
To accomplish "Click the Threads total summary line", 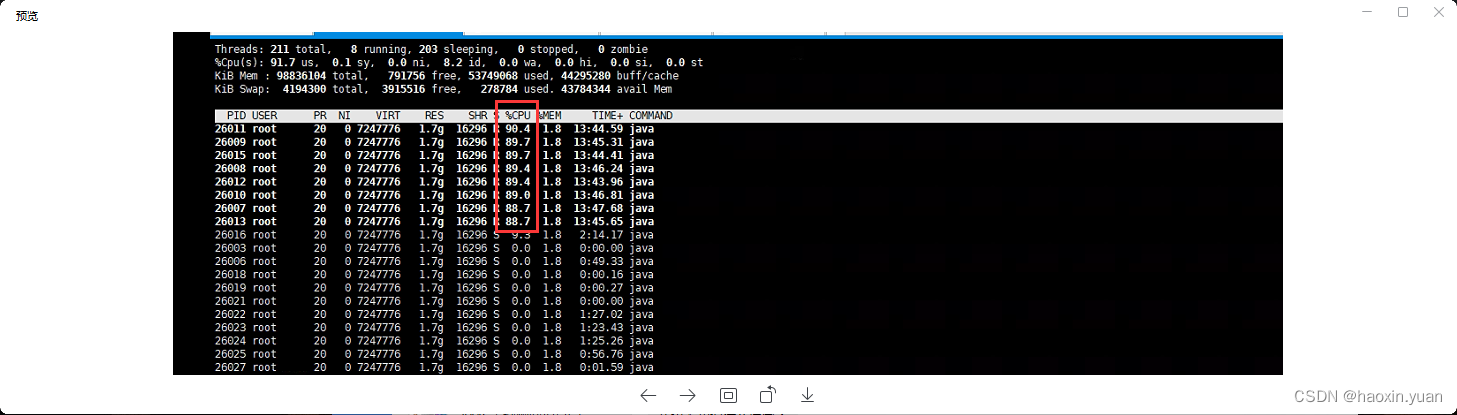I will [x=430, y=49].
